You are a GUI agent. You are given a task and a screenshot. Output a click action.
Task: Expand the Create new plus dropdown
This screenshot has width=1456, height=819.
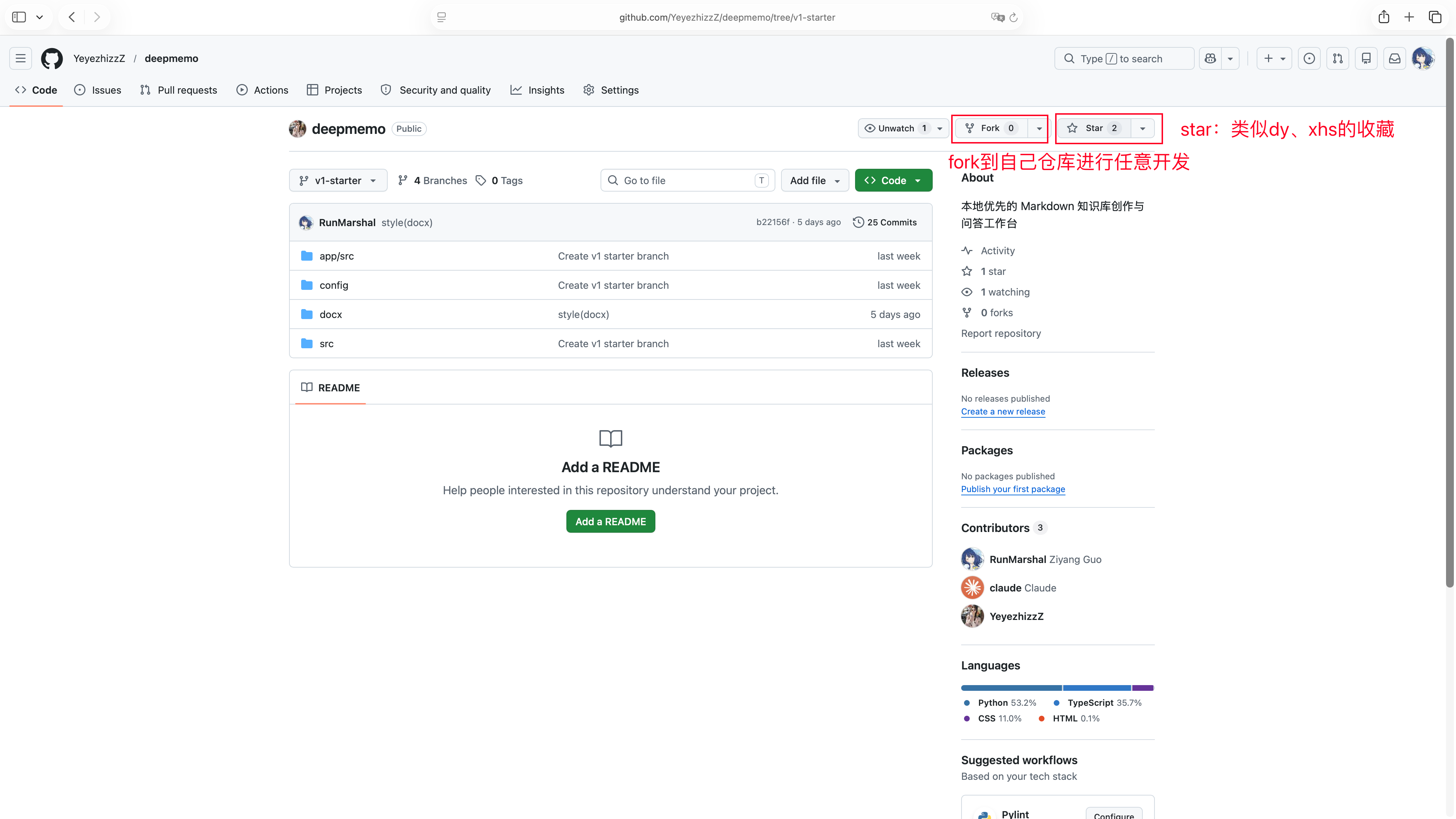[1274, 58]
